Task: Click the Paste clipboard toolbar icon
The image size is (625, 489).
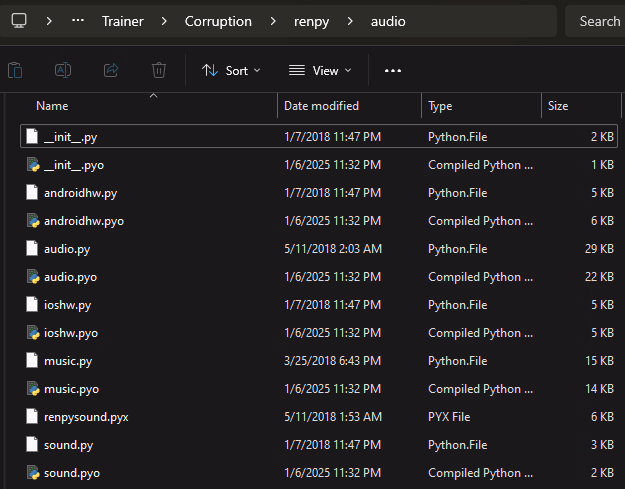Action: pyautogui.click(x=15, y=71)
